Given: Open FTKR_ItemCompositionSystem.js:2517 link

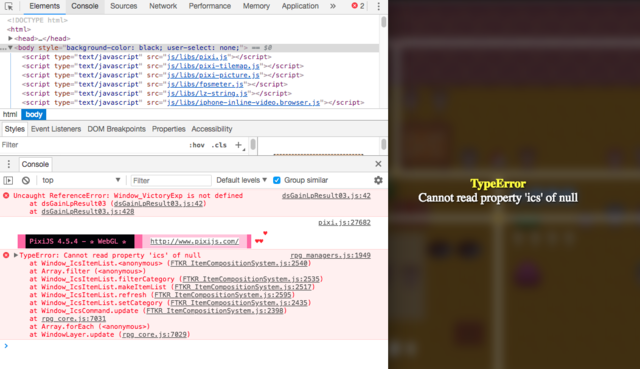Looking at the screenshot, I should pos(243,287).
